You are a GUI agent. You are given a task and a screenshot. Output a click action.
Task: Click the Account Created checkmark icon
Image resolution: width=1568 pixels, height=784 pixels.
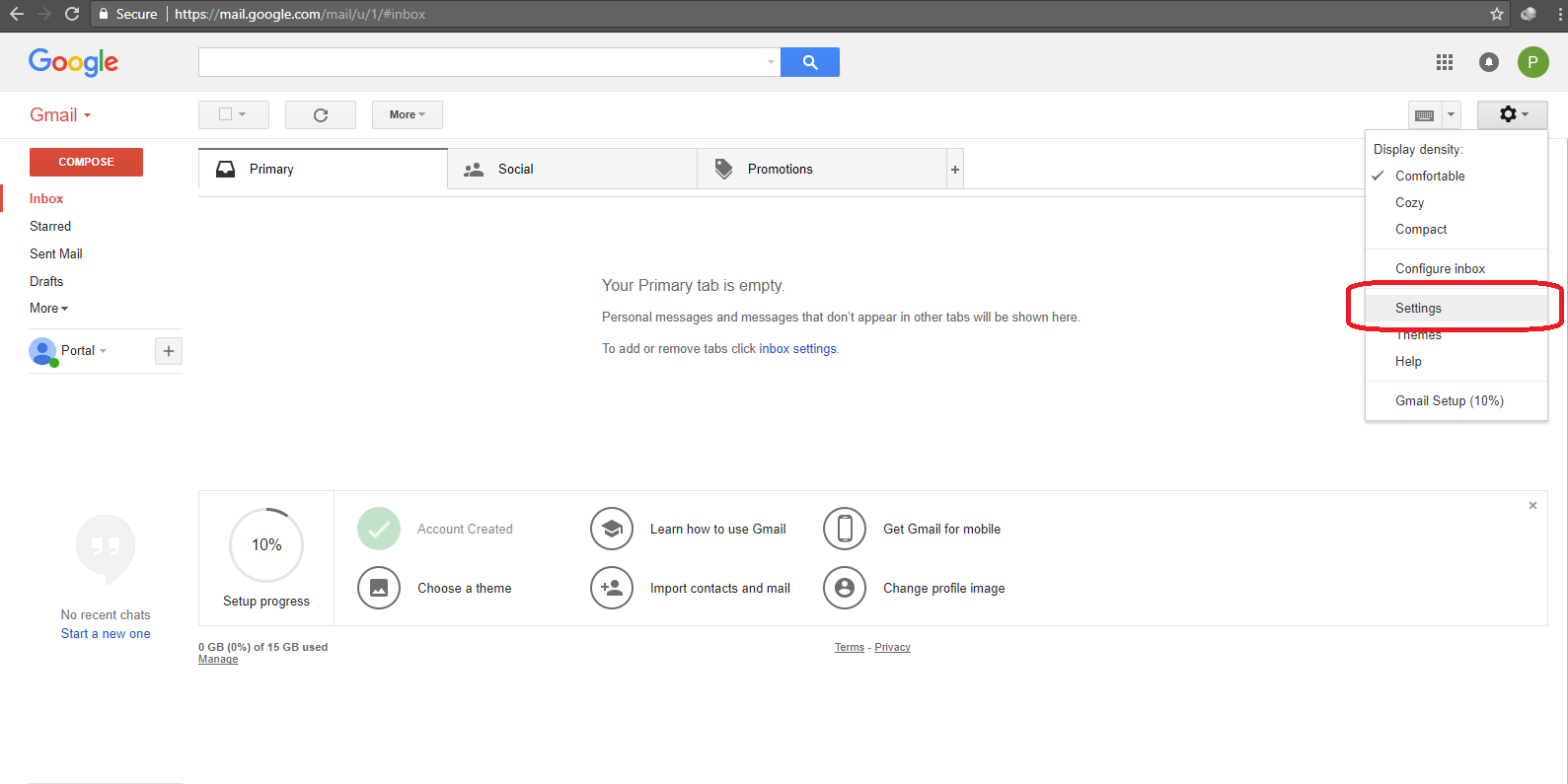(x=379, y=529)
